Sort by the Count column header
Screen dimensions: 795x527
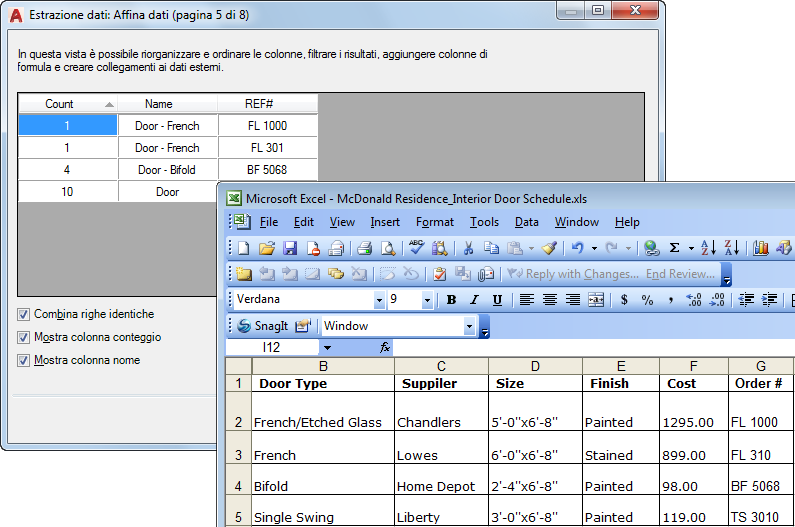point(67,104)
